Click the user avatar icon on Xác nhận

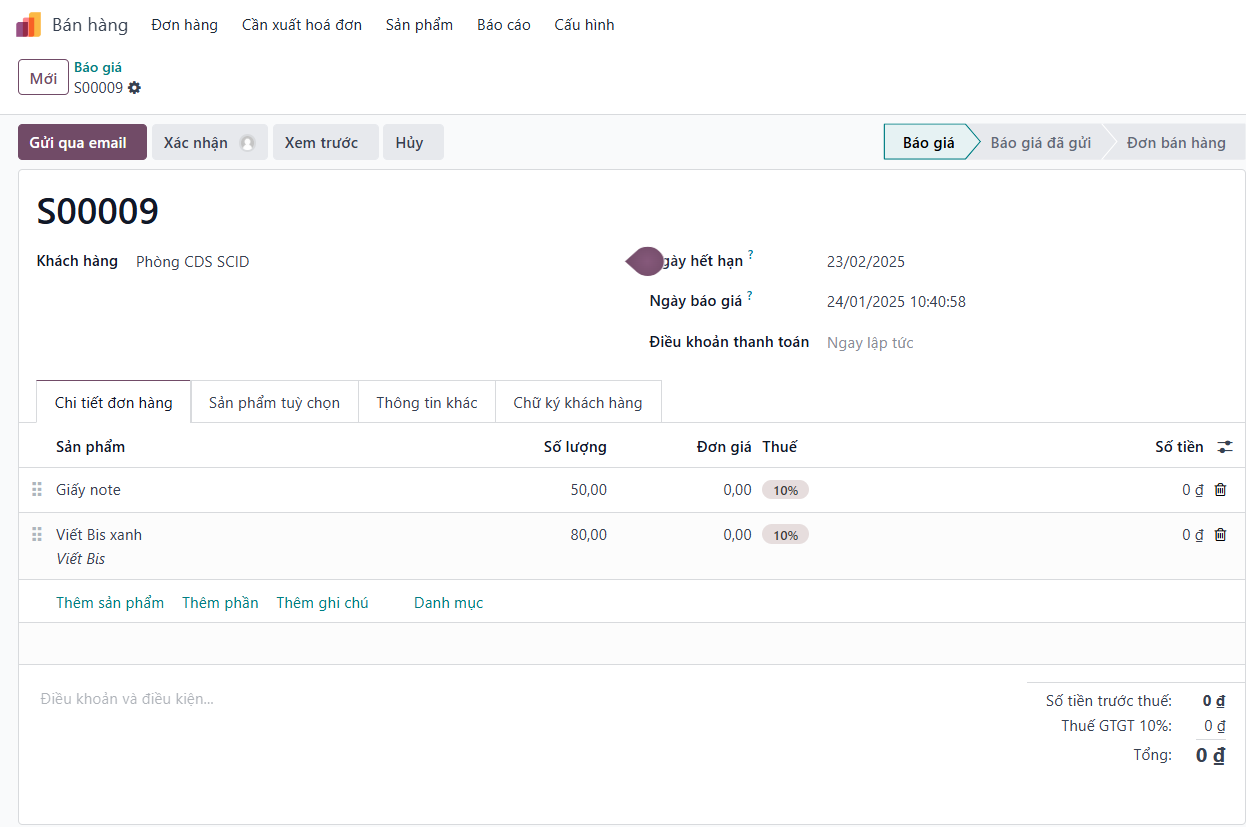[x=247, y=143]
